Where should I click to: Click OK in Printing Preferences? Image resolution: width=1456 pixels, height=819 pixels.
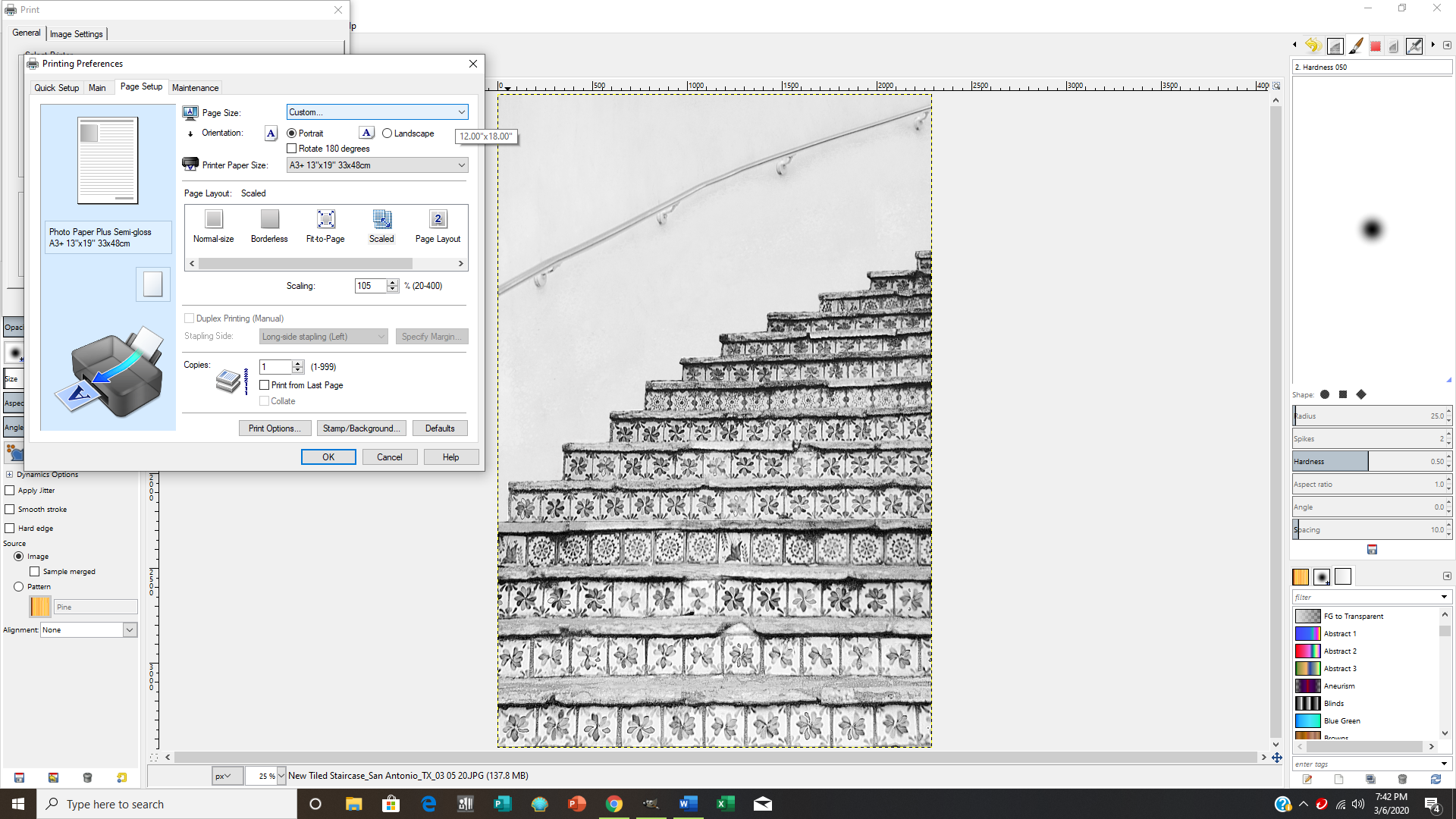328,457
